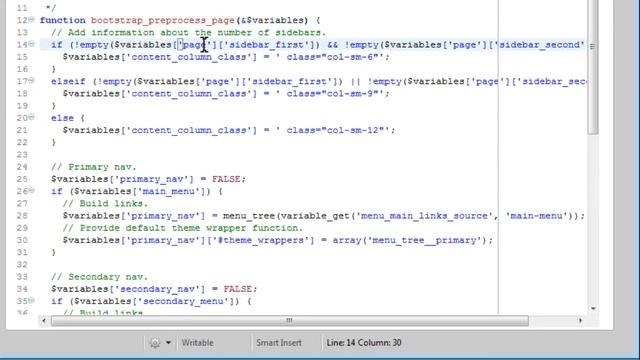The height and width of the screenshot is (360, 640).
Task: Click FALSE on the primary_nav line 25
Action: tap(226, 179)
